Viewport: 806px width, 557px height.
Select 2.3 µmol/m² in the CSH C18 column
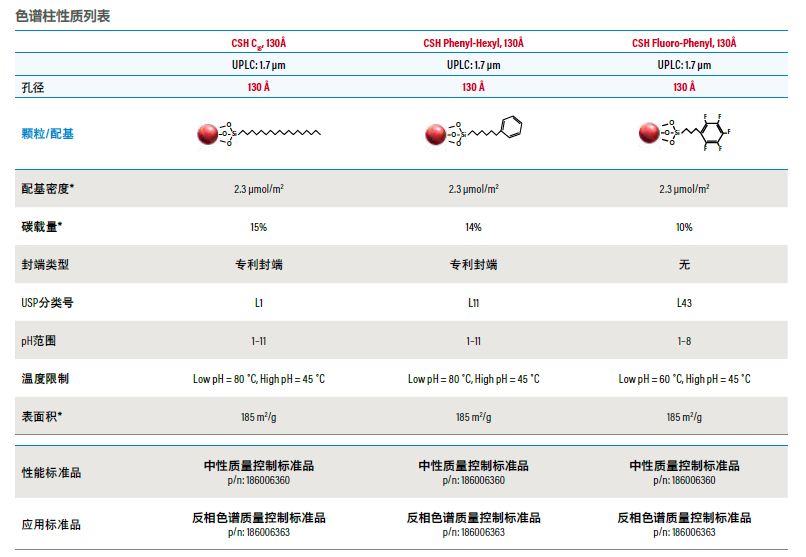click(259, 189)
